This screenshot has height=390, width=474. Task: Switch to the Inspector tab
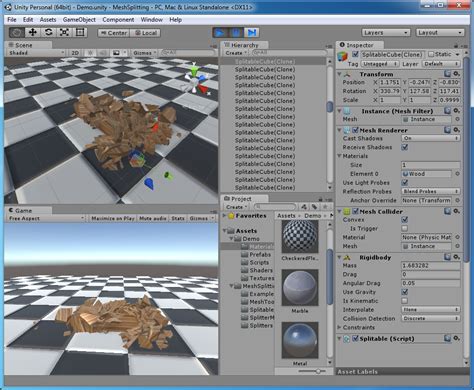360,45
